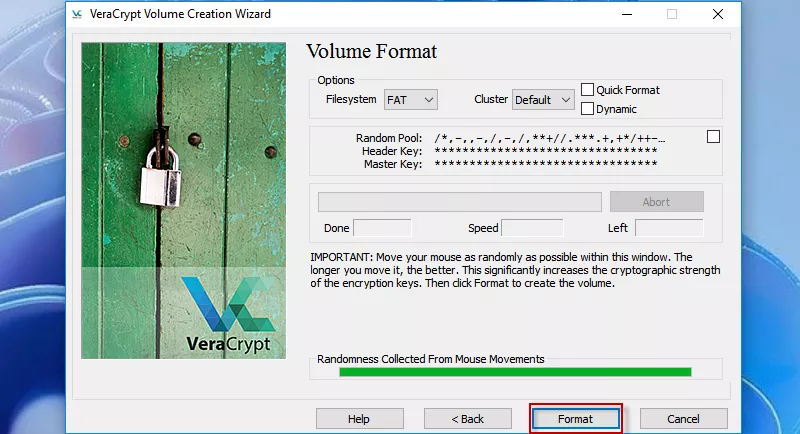800x434 pixels.
Task: Cancel the volume creation wizard
Action: tap(683, 419)
